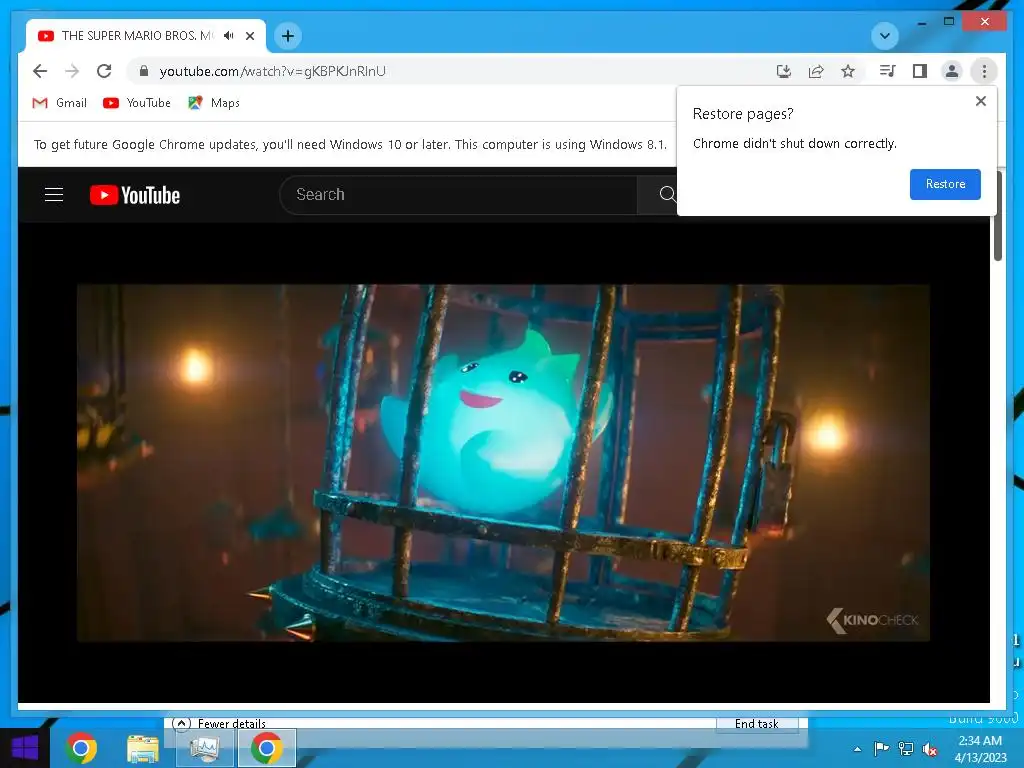Open the tab search dropdown chevron

[x=885, y=36]
